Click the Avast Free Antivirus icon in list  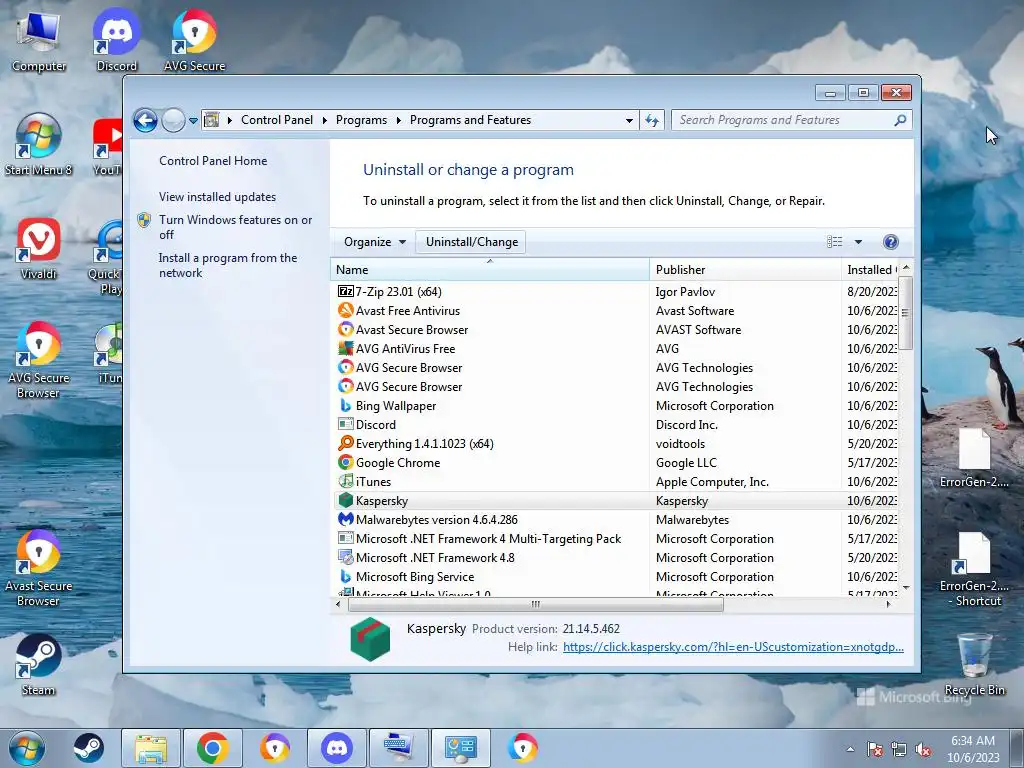click(x=345, y=311)
